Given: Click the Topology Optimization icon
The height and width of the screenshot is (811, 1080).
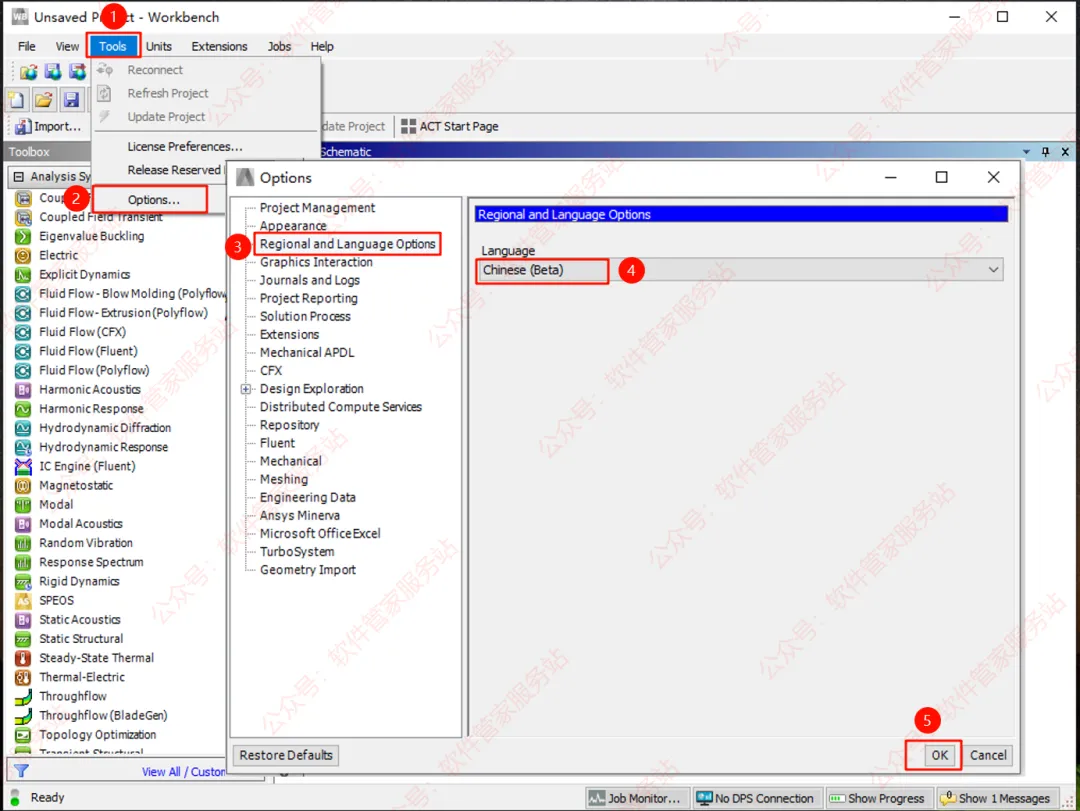Looking at the screenshot, I should (x=23, y=735).
